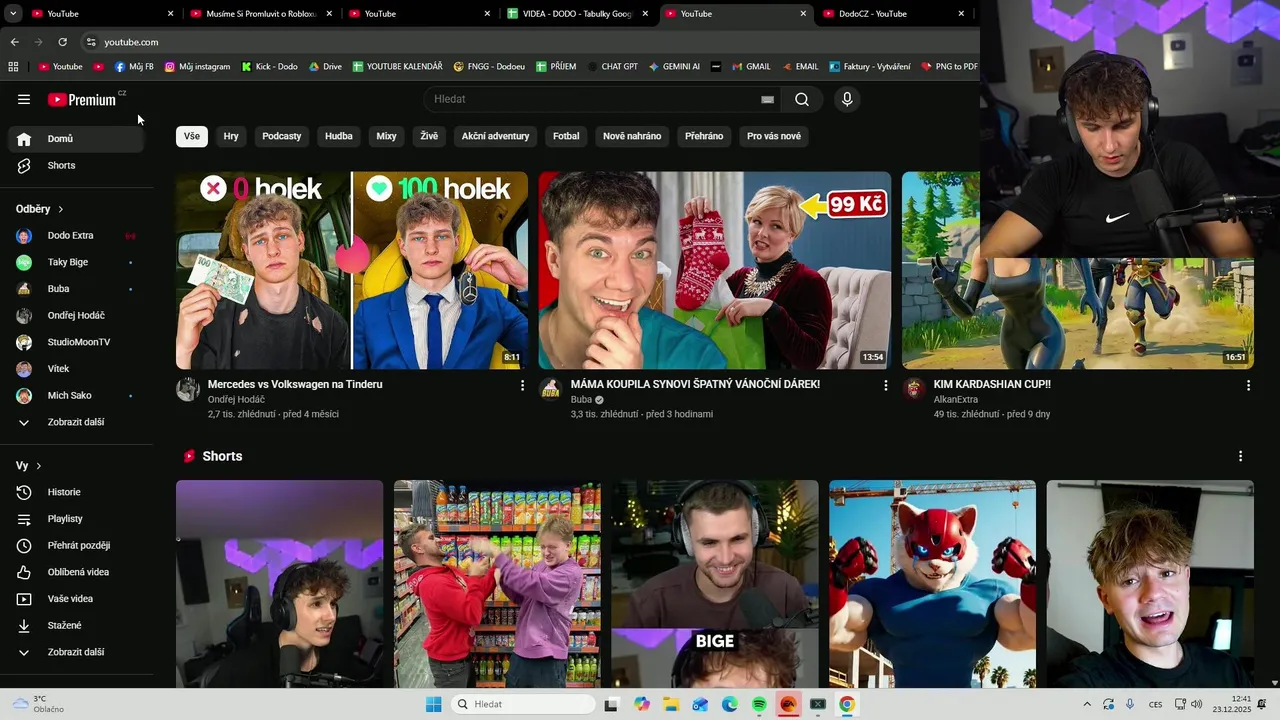This screenshot has width=1280, height=720.
Task: Open AlkanExtra channel name link
Action: [956, 400]
